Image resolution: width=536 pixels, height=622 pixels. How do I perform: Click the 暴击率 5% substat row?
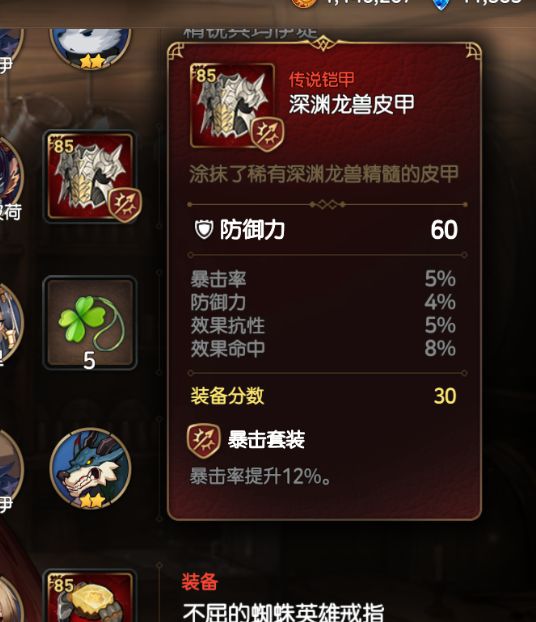click(323, 279)
